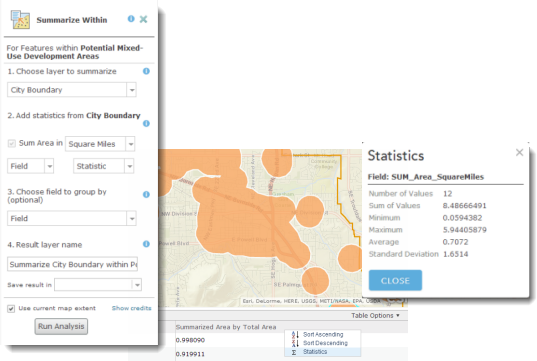
Task: Select Statistics from the column menu
Action: tap(323, 352)
